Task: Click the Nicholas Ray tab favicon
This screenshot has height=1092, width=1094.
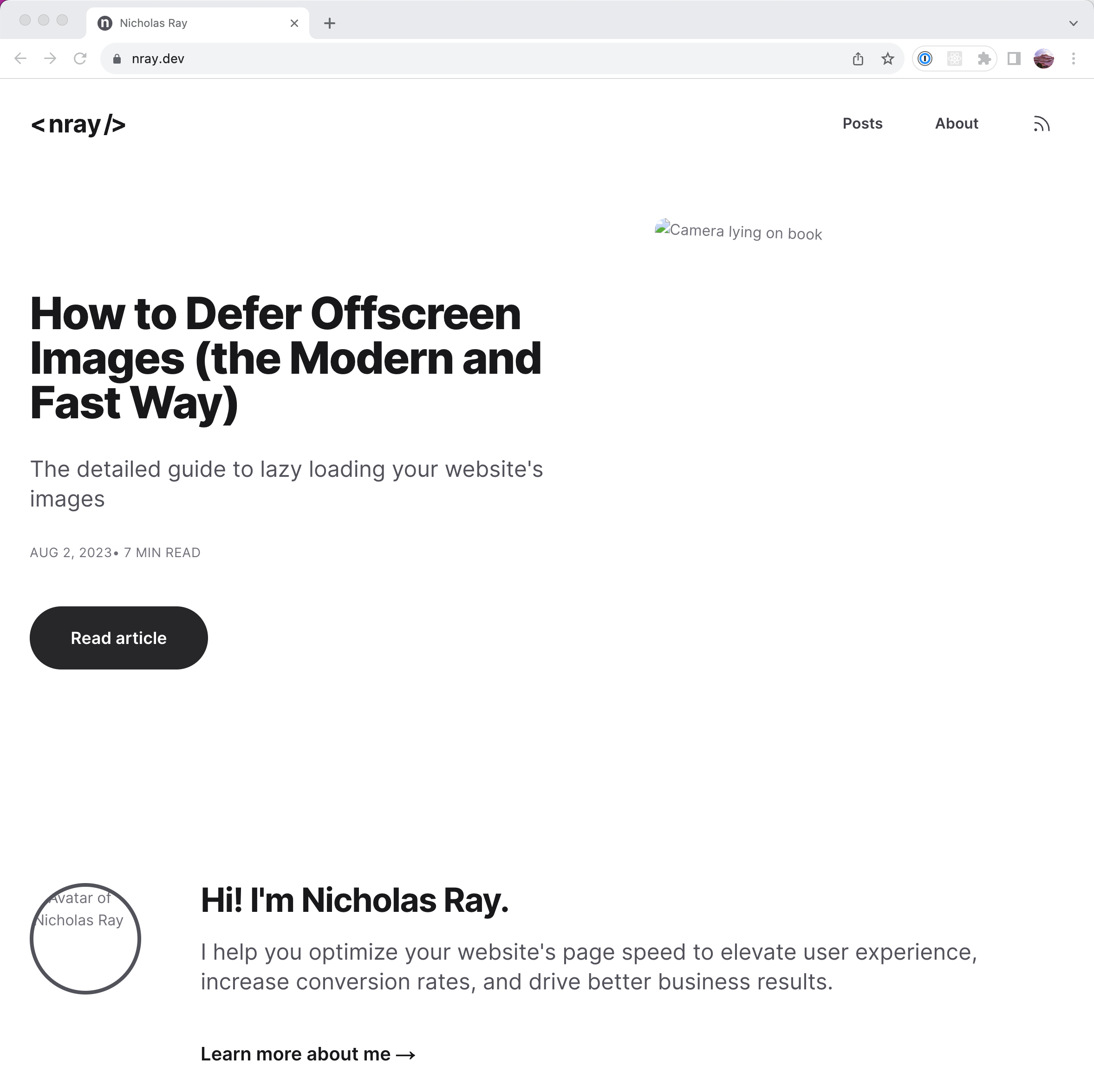Action: pyautogui.click(x=105, y=23)
